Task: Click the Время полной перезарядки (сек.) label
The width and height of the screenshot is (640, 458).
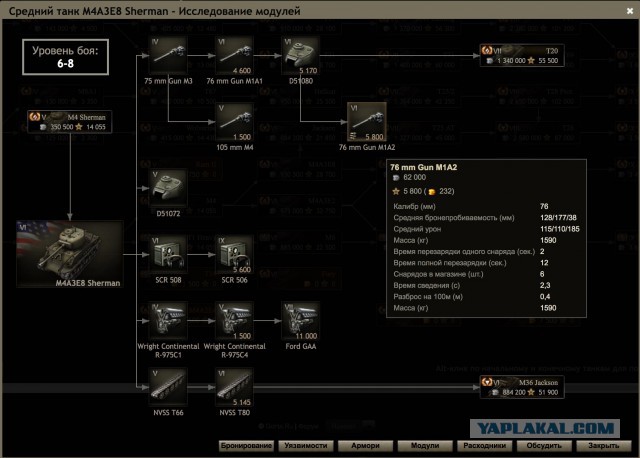Action: click(450, 263)
